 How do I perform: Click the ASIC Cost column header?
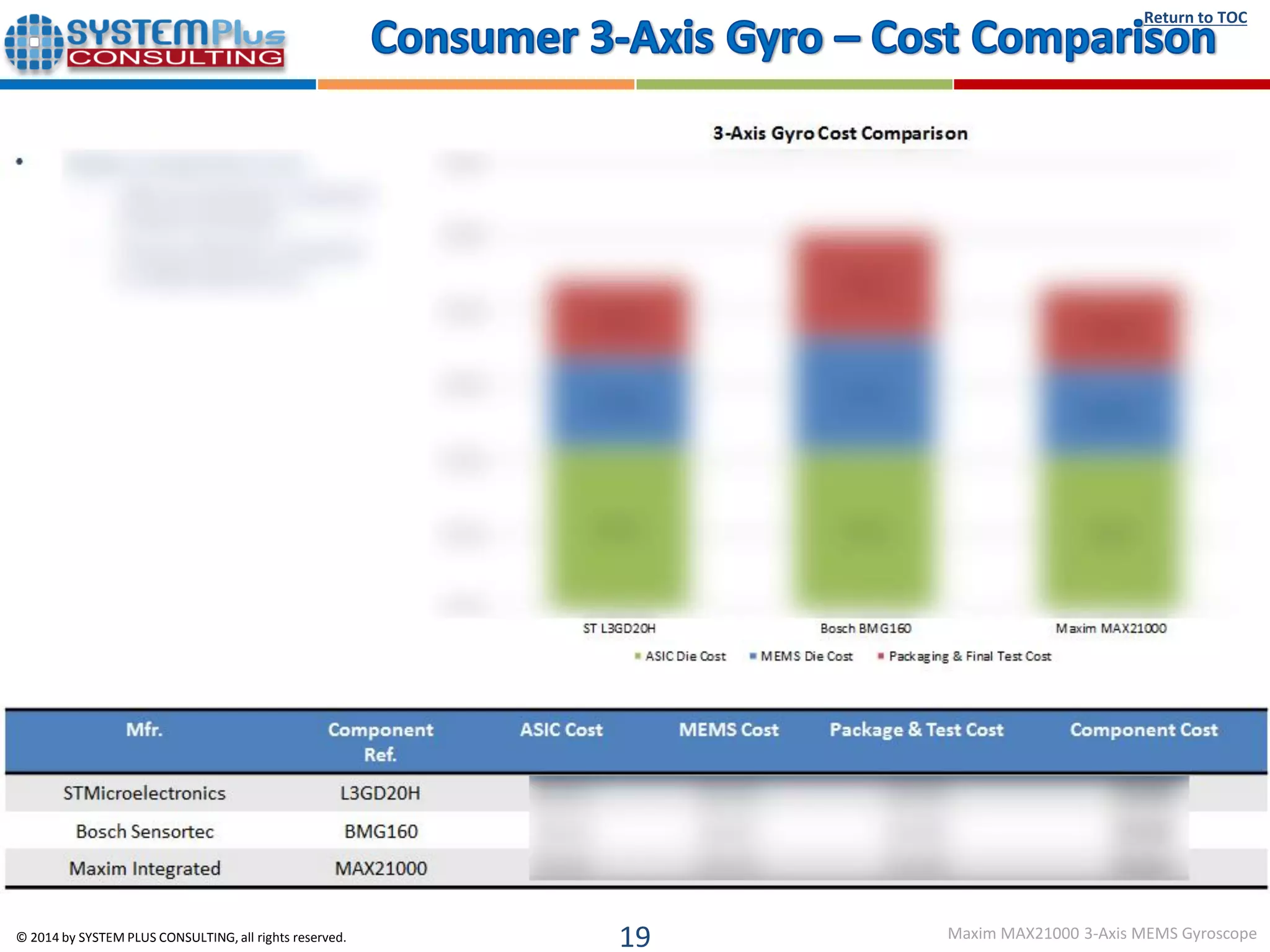[x=561, y=729]
